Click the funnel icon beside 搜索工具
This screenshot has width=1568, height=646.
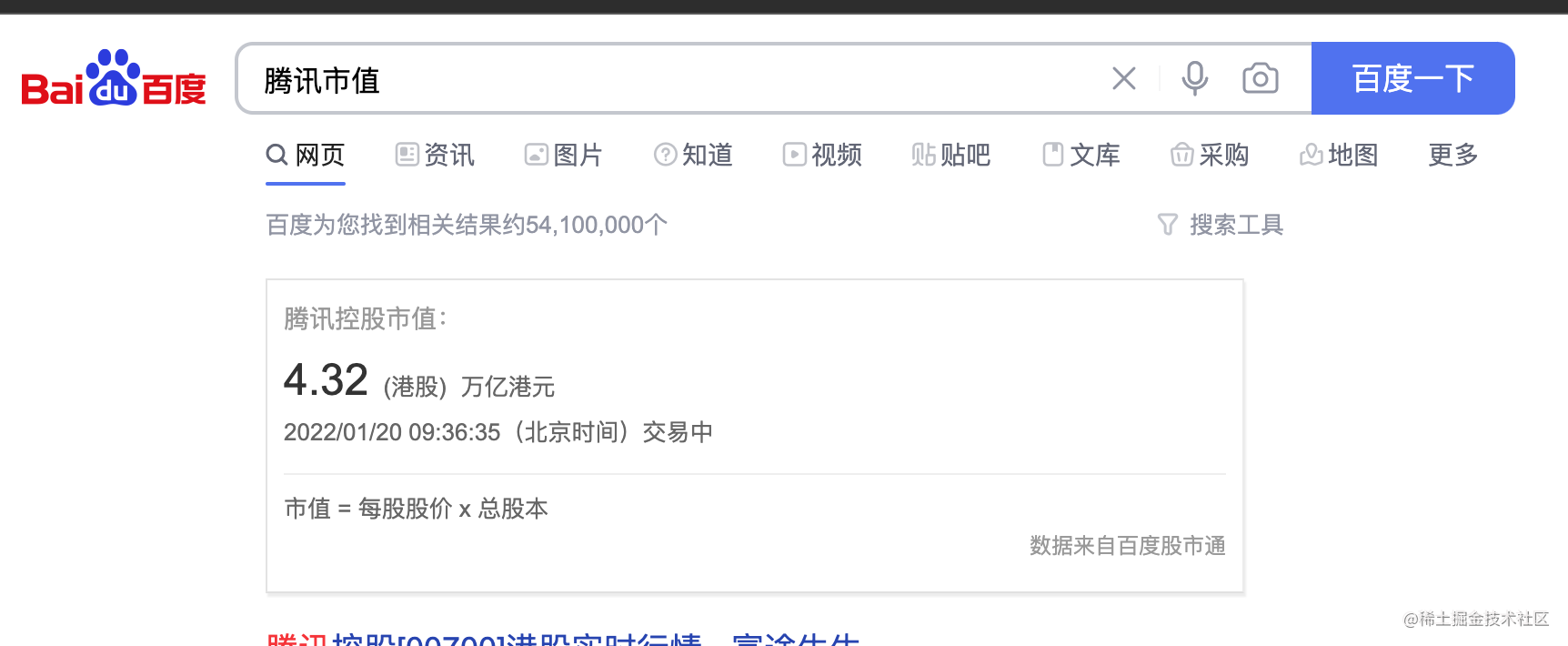tap(1167, 224)
